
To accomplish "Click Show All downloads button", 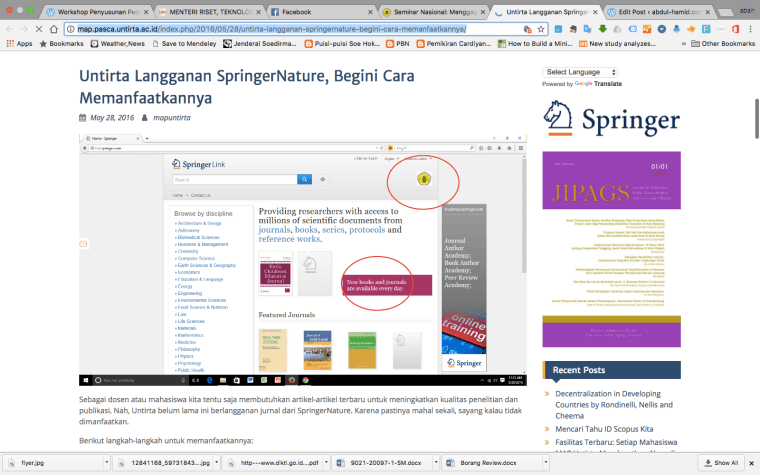I will pos(721,463).
